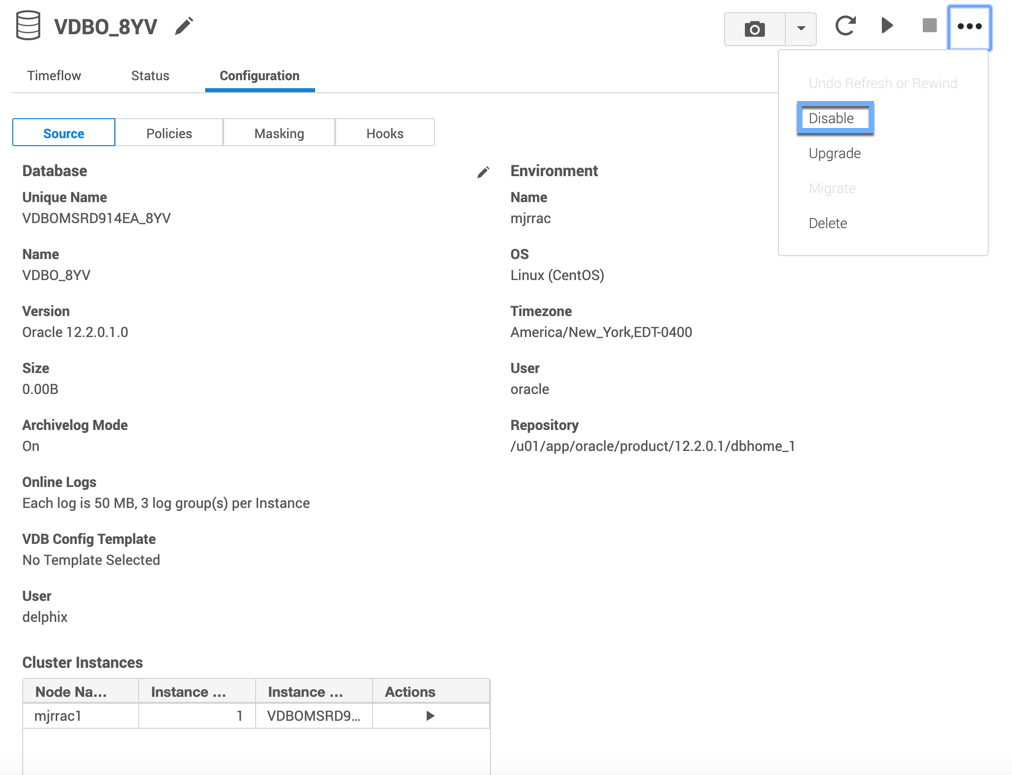
Task: Click the pencil icon beside VDBO_8YV title
Action: click(x=184, y=27)
